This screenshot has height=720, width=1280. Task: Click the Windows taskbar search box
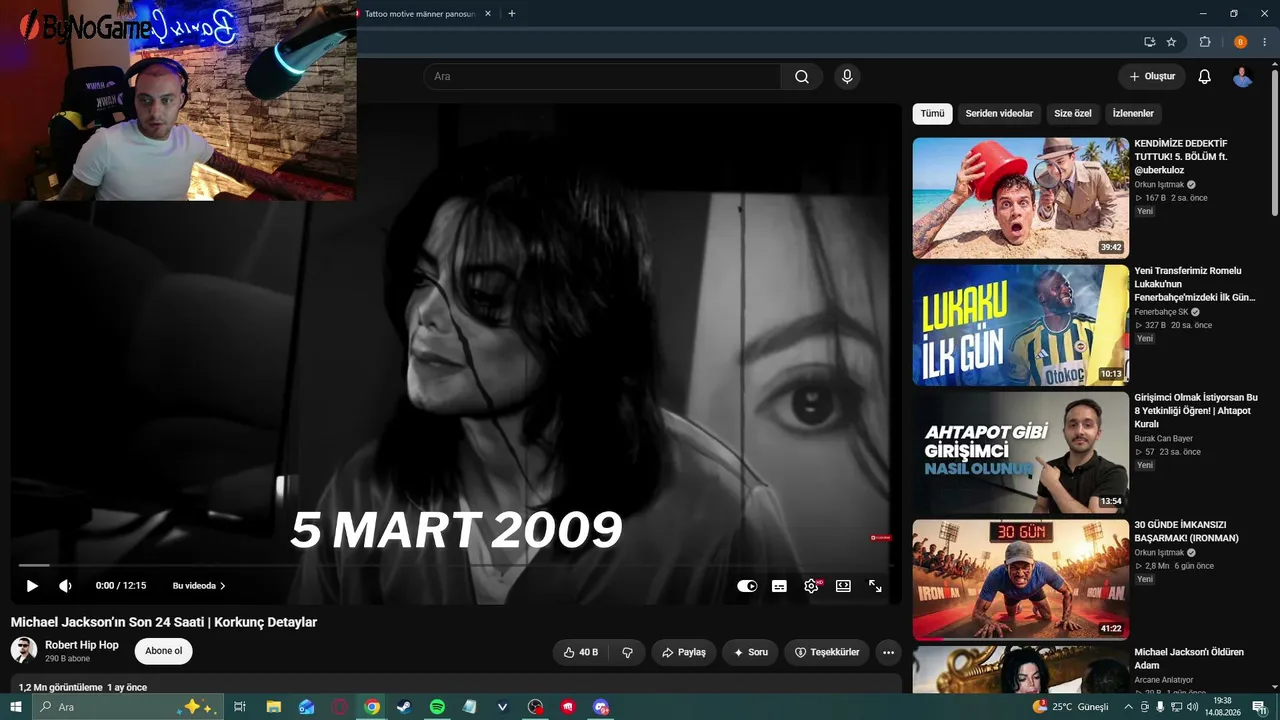(127, 707)
